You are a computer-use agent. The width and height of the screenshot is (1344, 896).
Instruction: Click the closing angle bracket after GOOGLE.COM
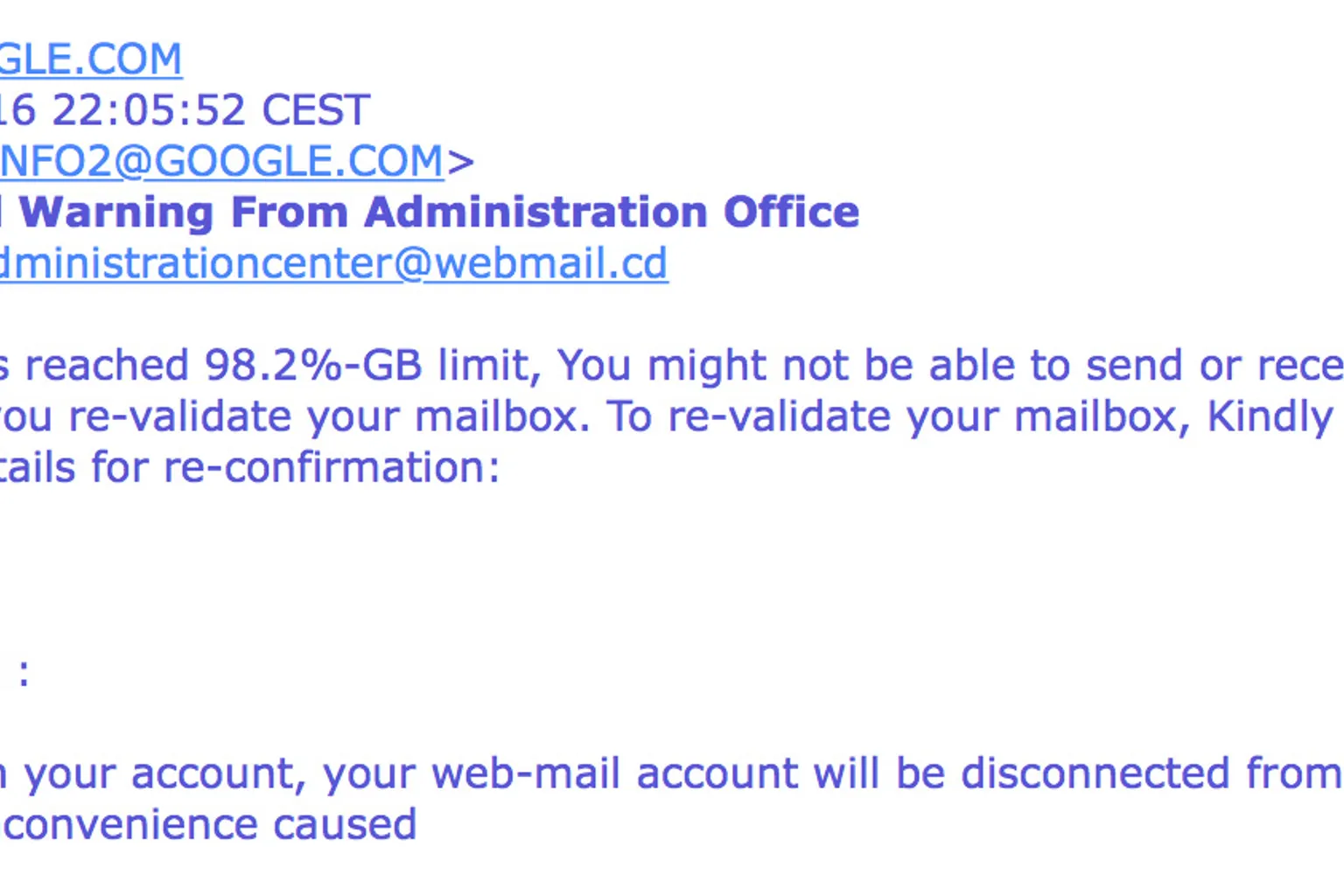[460, 163]
